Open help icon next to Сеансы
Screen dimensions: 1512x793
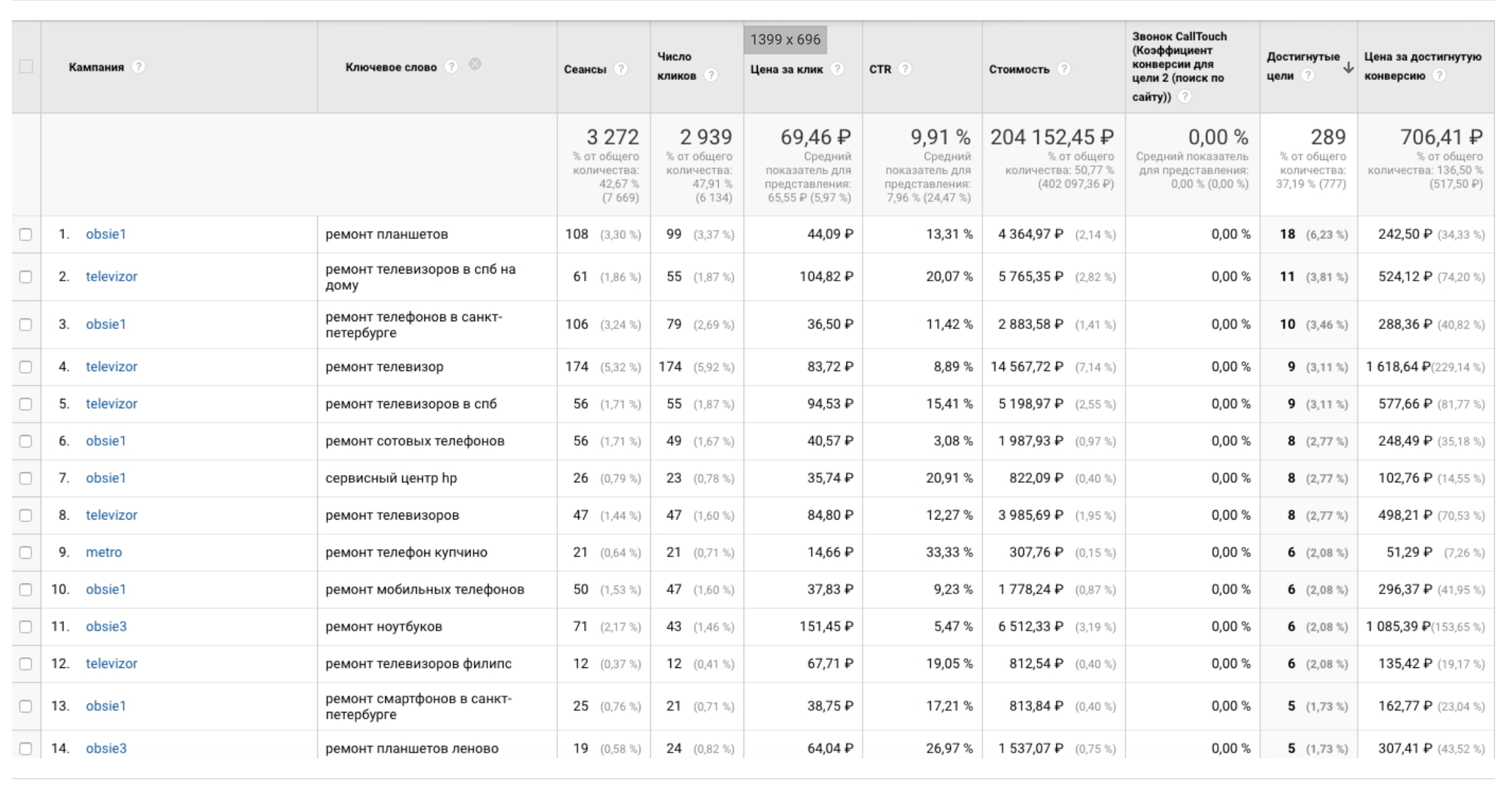621,69
